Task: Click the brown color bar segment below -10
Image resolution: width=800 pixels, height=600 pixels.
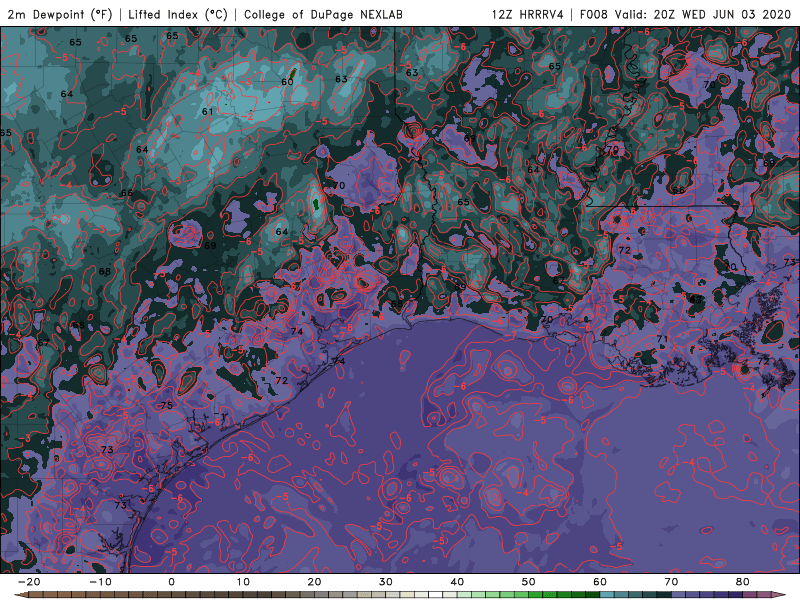Action: [107, 595]
